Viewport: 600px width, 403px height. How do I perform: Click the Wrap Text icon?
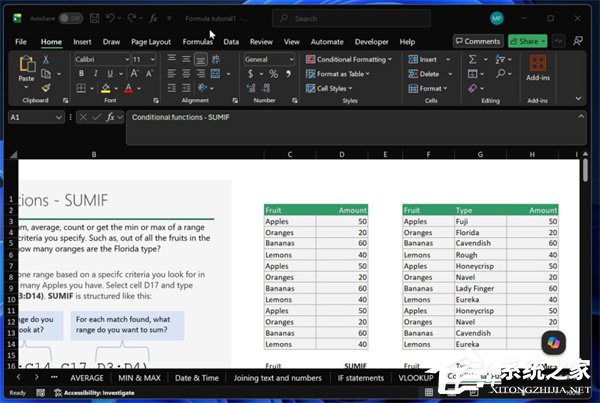[x=216, y=59]
